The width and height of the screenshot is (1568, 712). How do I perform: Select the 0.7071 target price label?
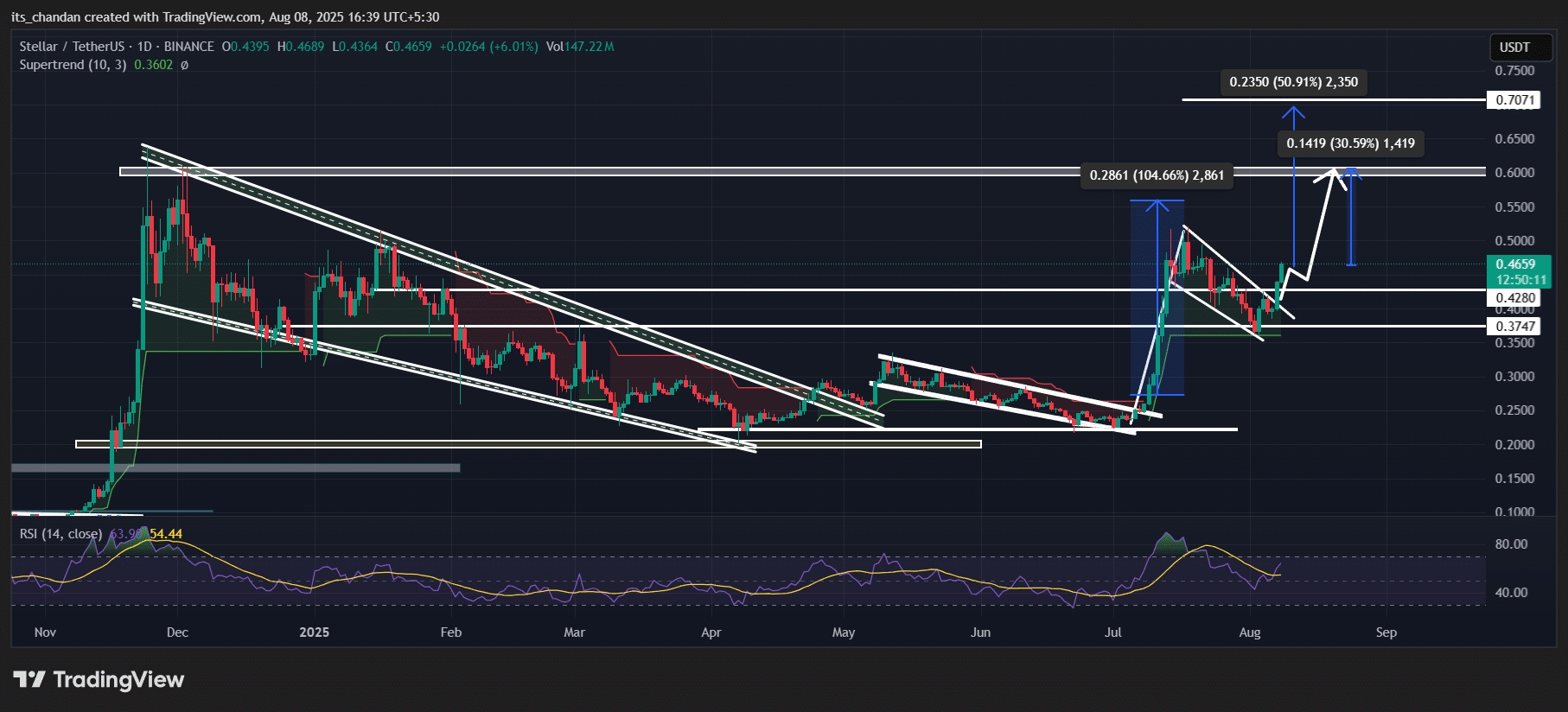[x=1514, y=100]
